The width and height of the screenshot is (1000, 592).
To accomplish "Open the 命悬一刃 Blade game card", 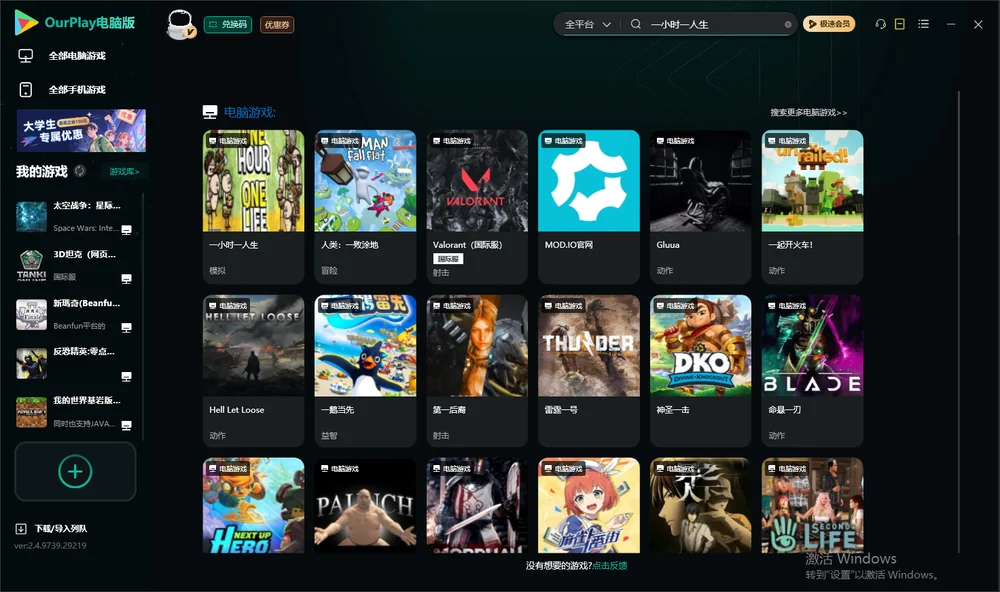I will 812,371.
